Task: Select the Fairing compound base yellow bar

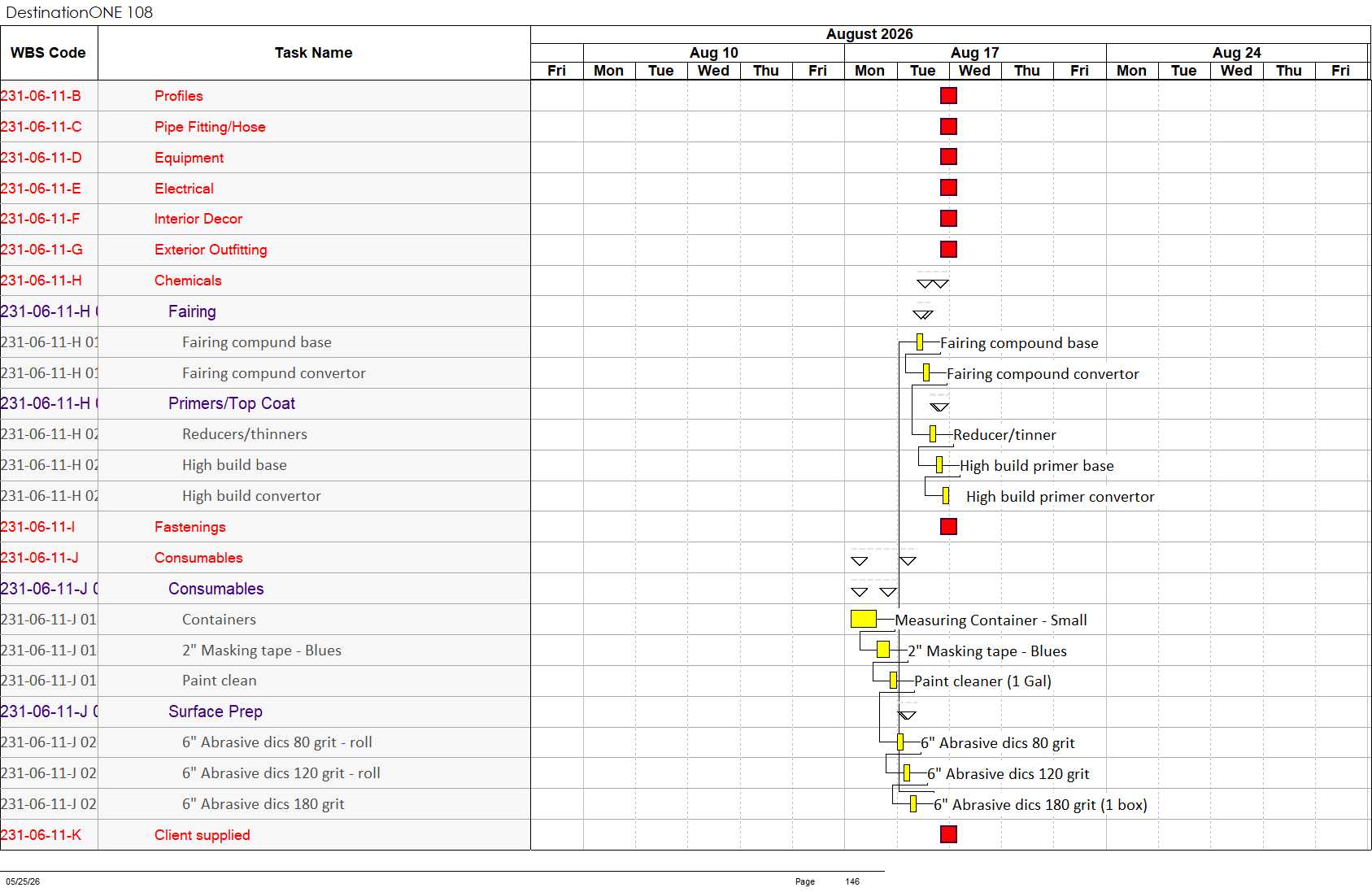Action: pyautogui.click(x=919, y=342)
